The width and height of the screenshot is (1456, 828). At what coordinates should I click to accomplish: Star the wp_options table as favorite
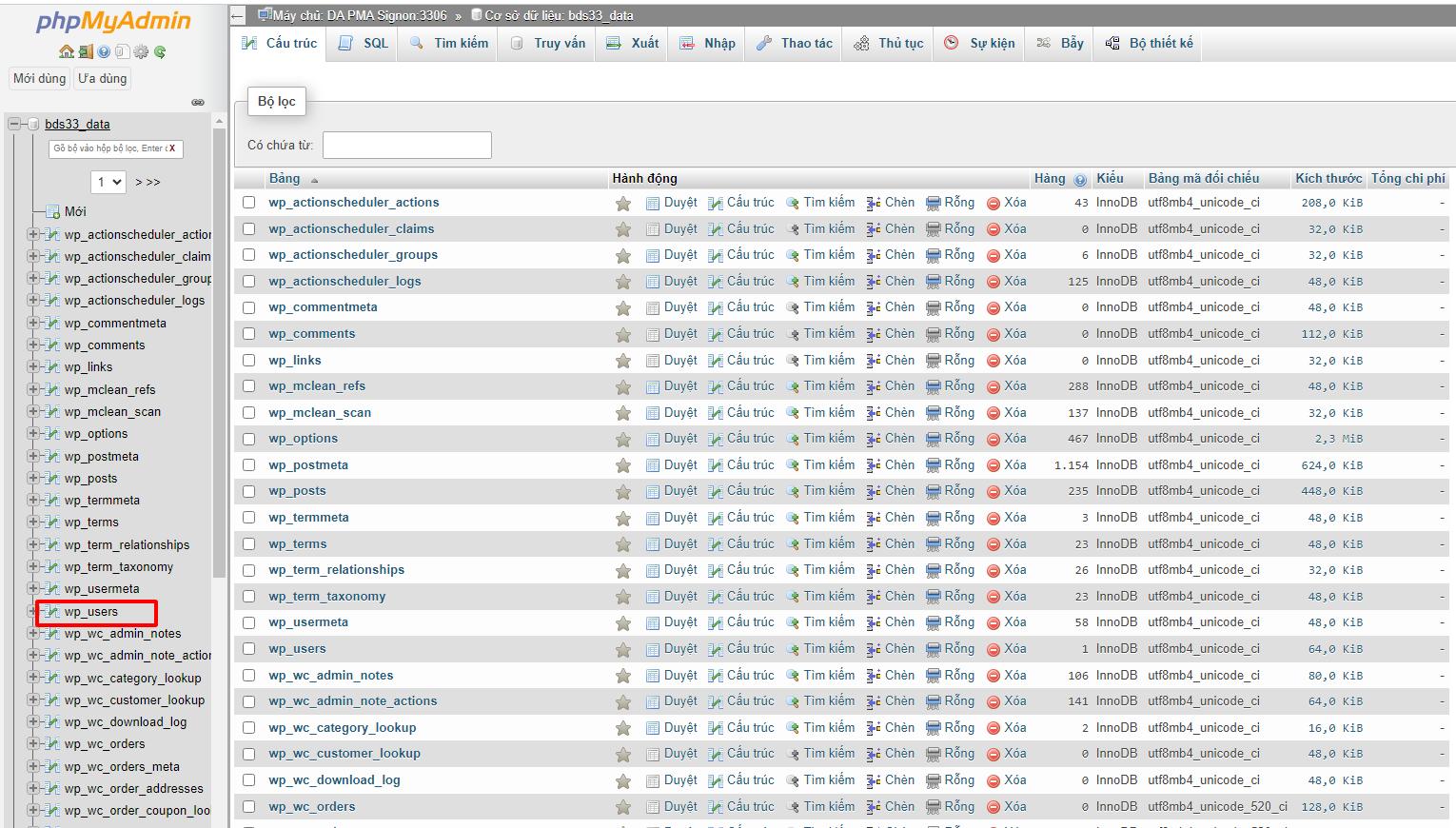623,440
